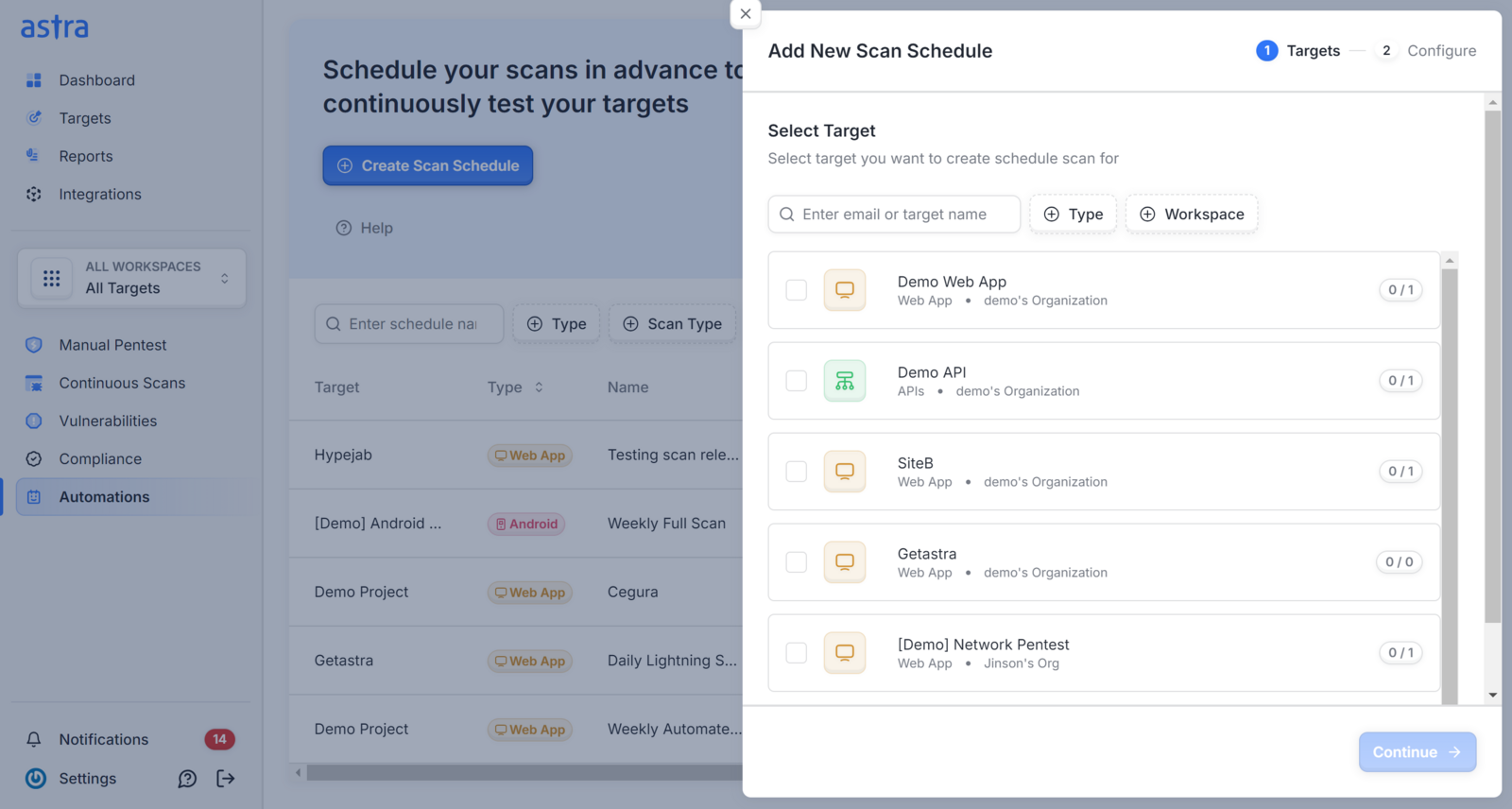Open the Notifications bell icon

coord(34,739)
